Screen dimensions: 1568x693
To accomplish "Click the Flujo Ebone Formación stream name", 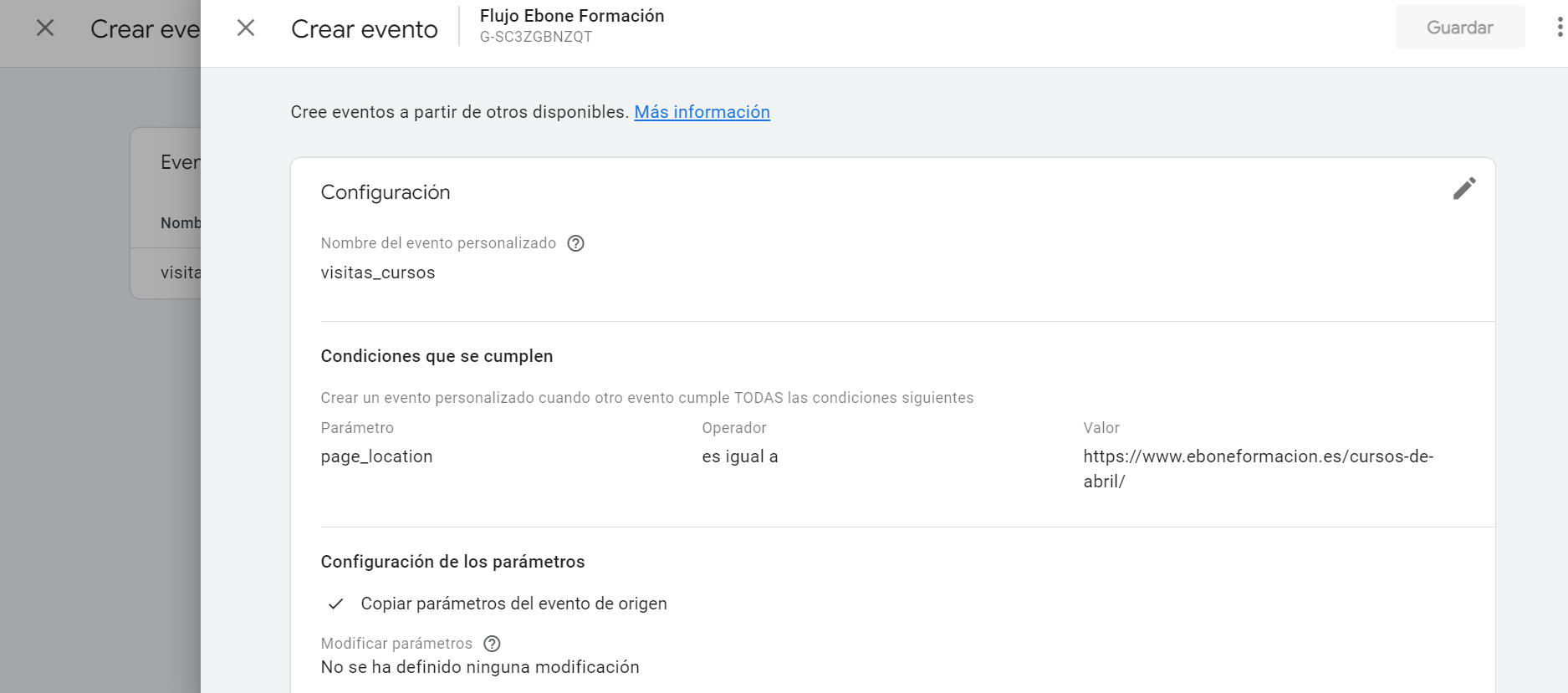I will [x=572, y=16].
